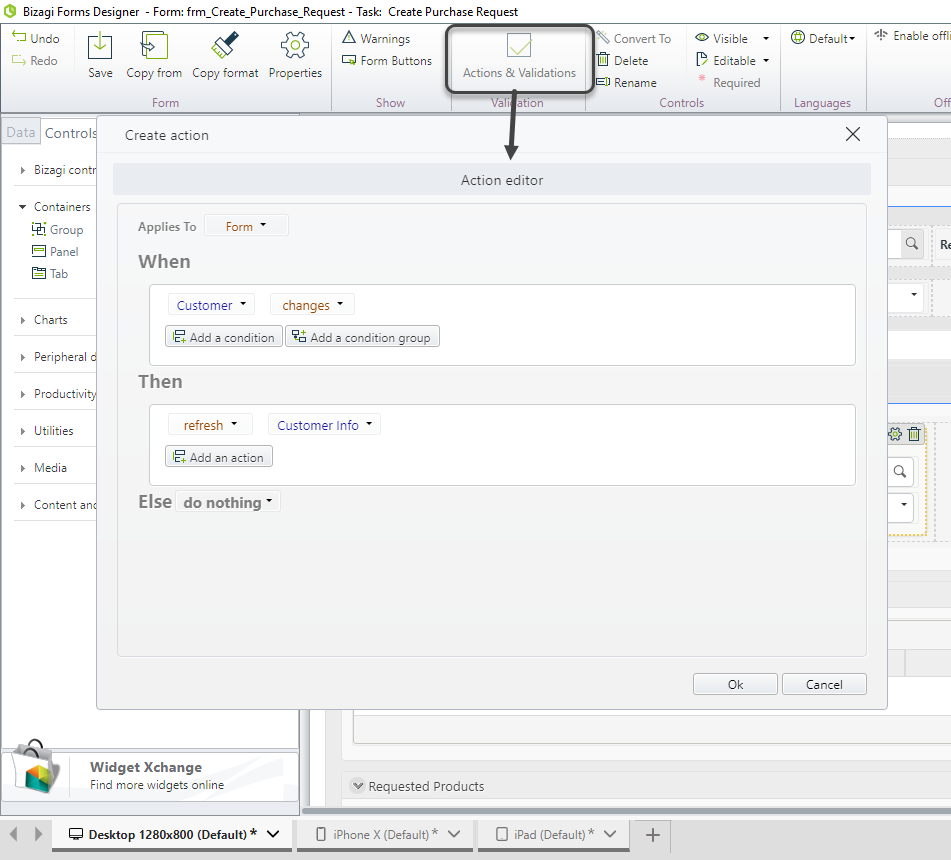Delete the selected control
951x860 pixels.
point(622,61)
